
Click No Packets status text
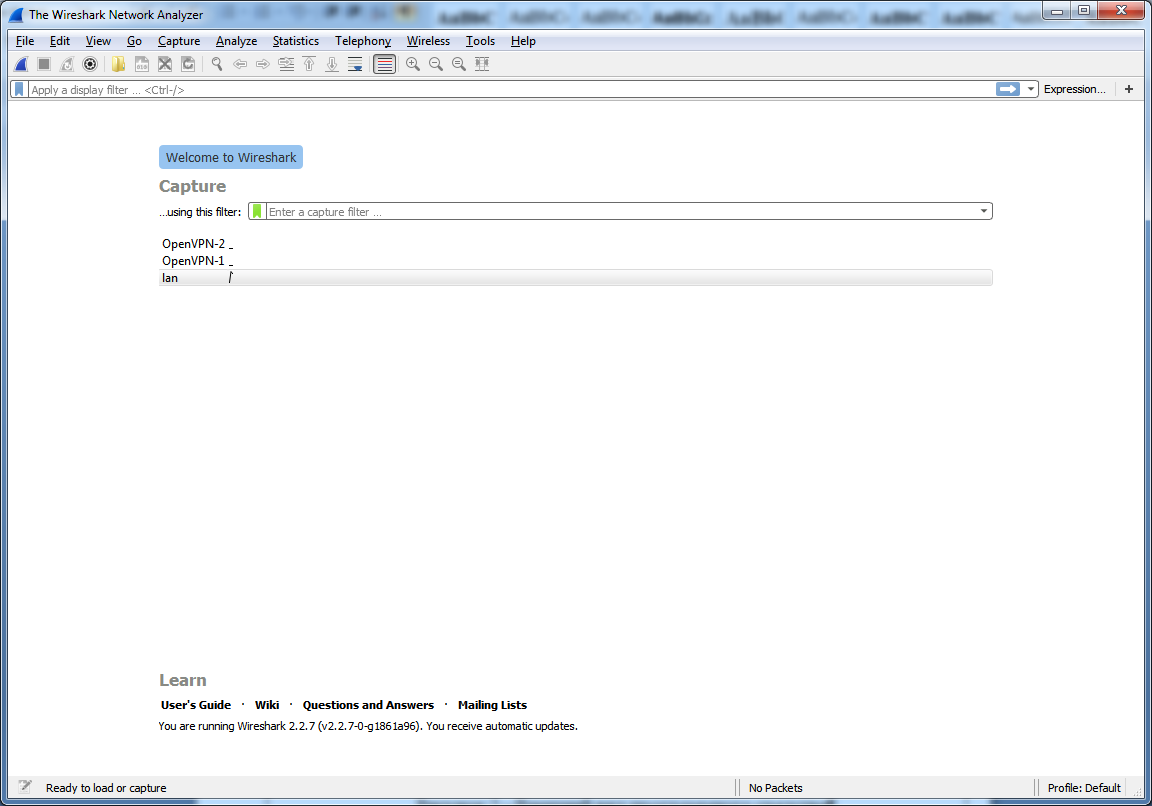775,788
